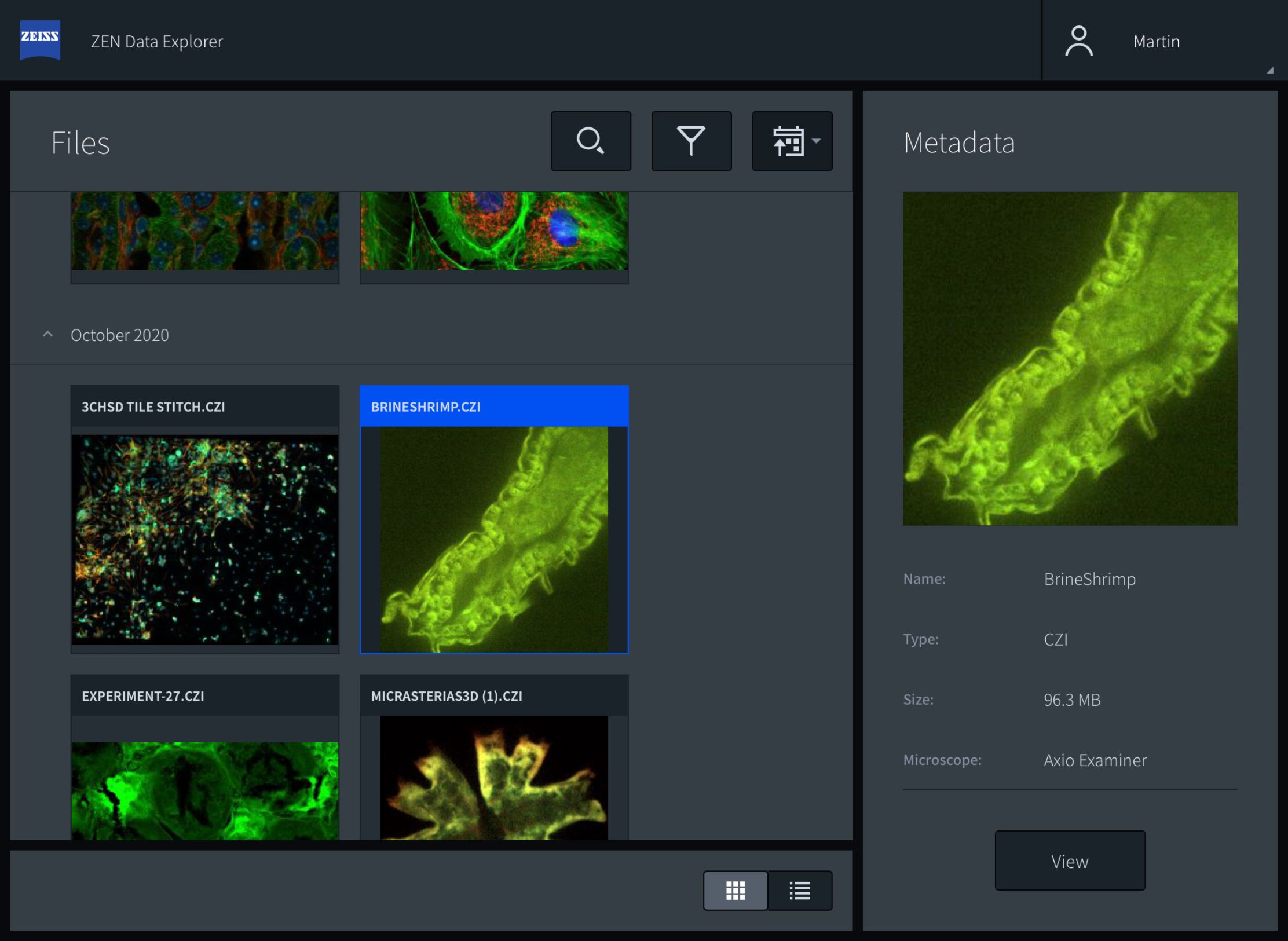Screen dimensions: 1288x941
Task: Click the blue-nuclei cell thumbnail at top
Action: click(x=205, y=230)
